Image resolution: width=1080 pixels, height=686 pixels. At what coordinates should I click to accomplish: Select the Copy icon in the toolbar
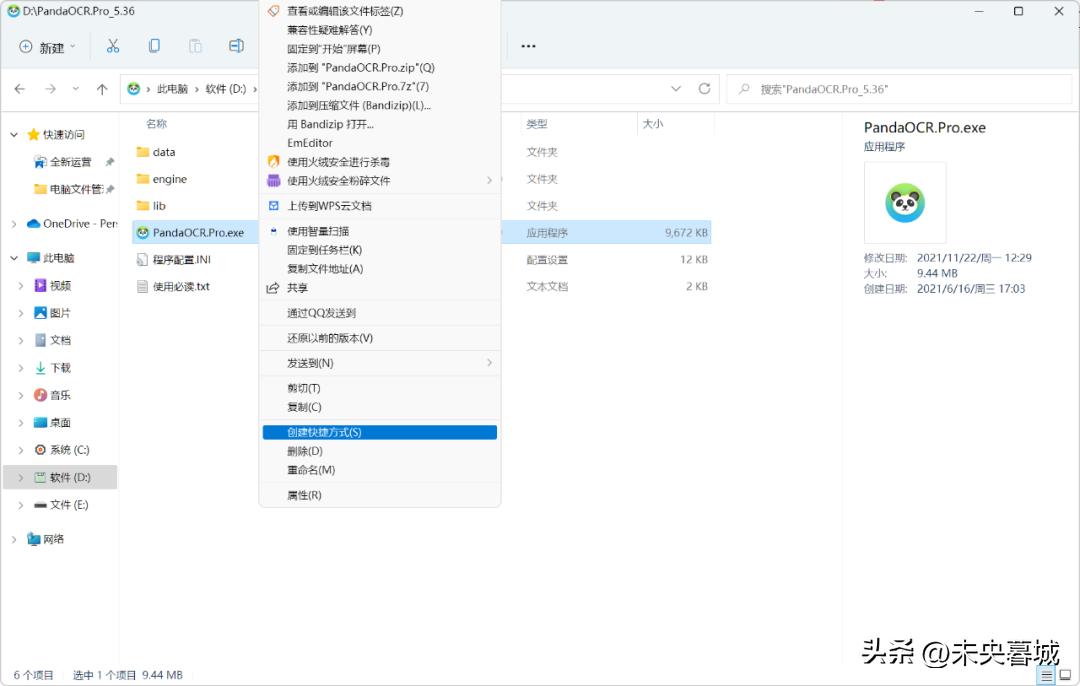pyautogui.click(x=154, y=45)
